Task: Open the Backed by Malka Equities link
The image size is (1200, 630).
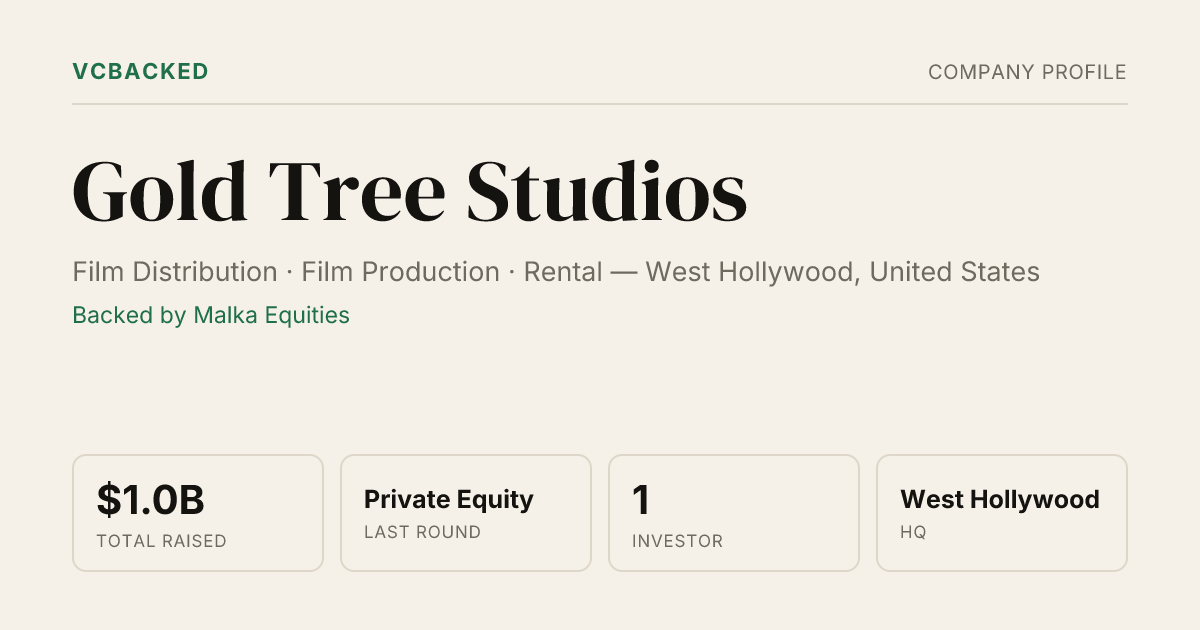Action: [x=211, y=316]
